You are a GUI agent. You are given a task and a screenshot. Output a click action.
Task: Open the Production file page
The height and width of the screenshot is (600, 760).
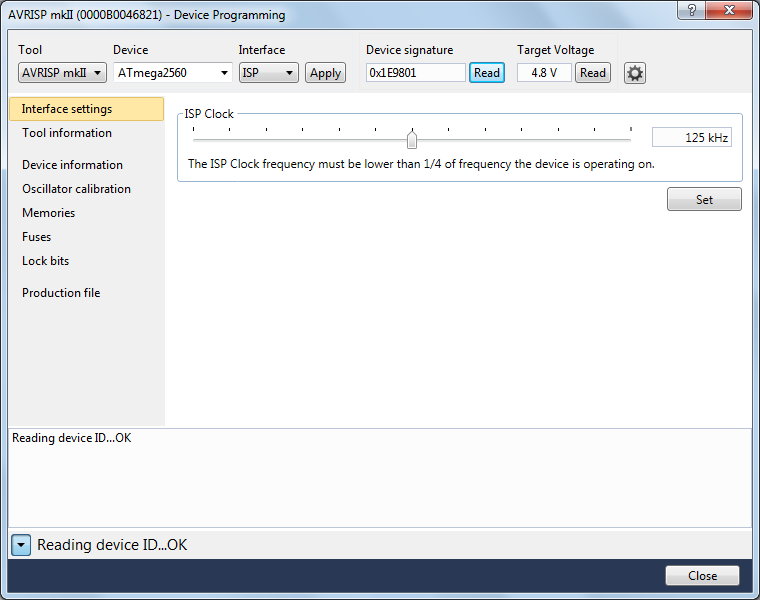tap(61, 293)
